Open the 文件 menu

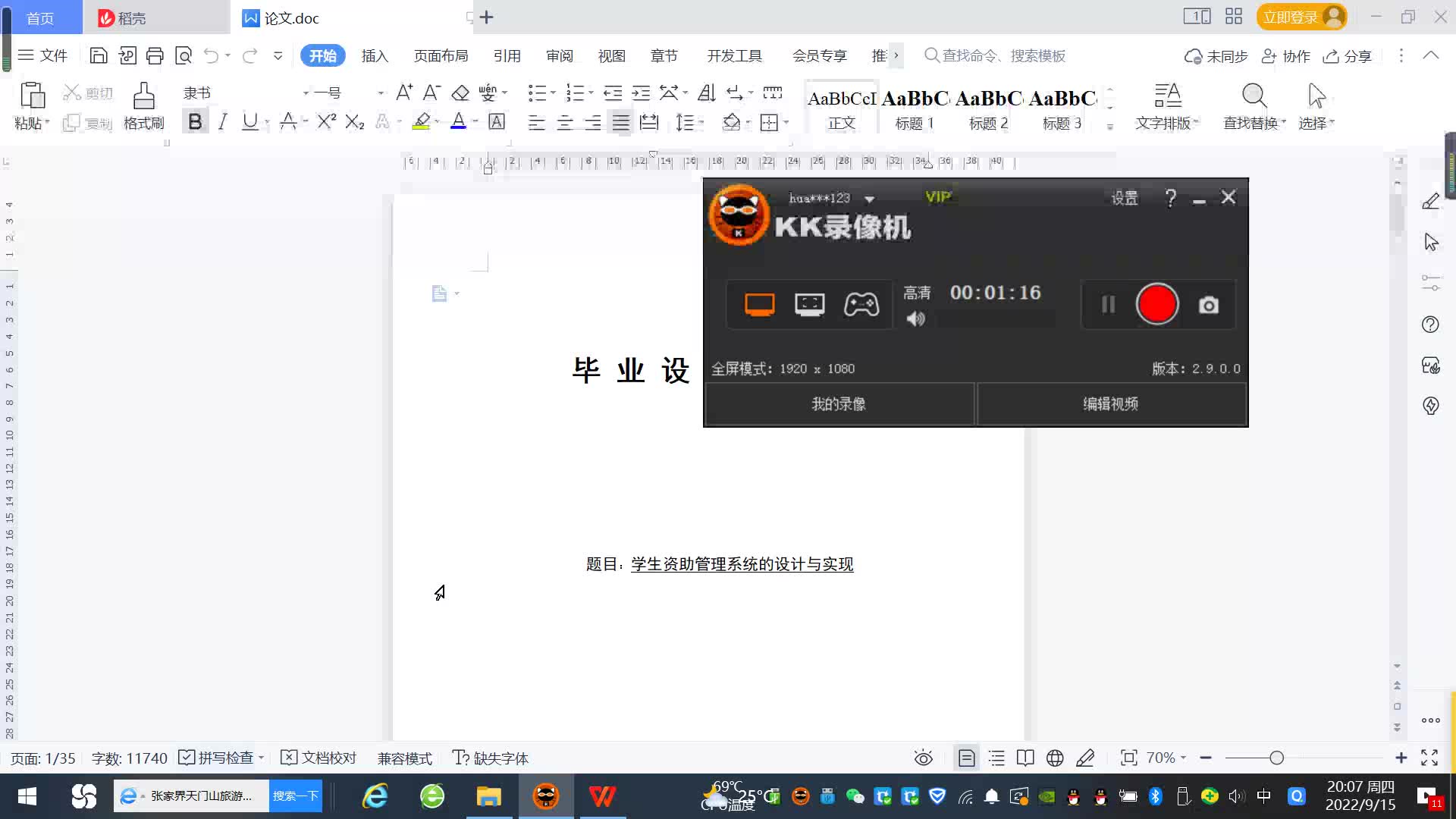(42, 55)
